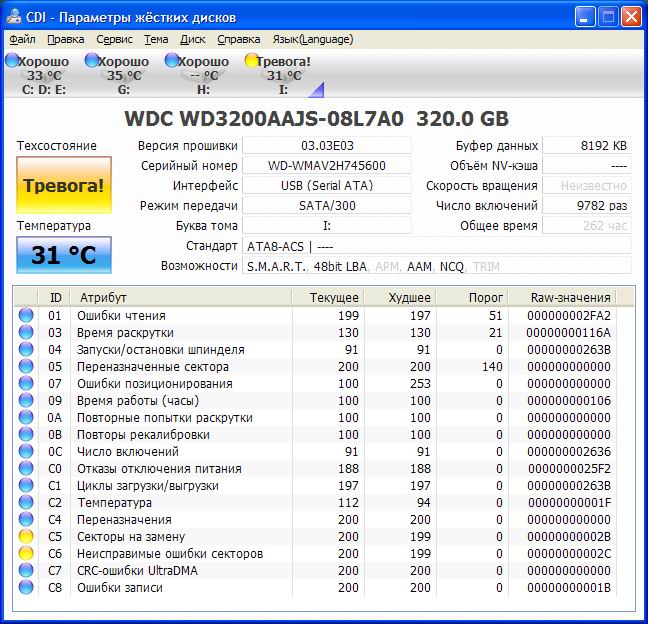The image size is (648, 624).
Task: Click raw value 00000000001B
Action: 569,588
